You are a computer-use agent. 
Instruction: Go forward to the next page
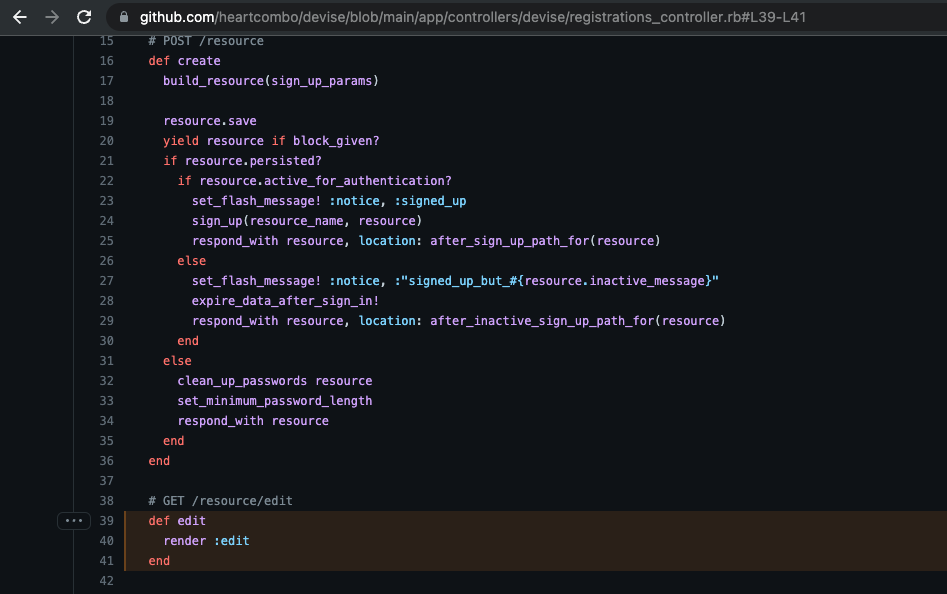52,17
